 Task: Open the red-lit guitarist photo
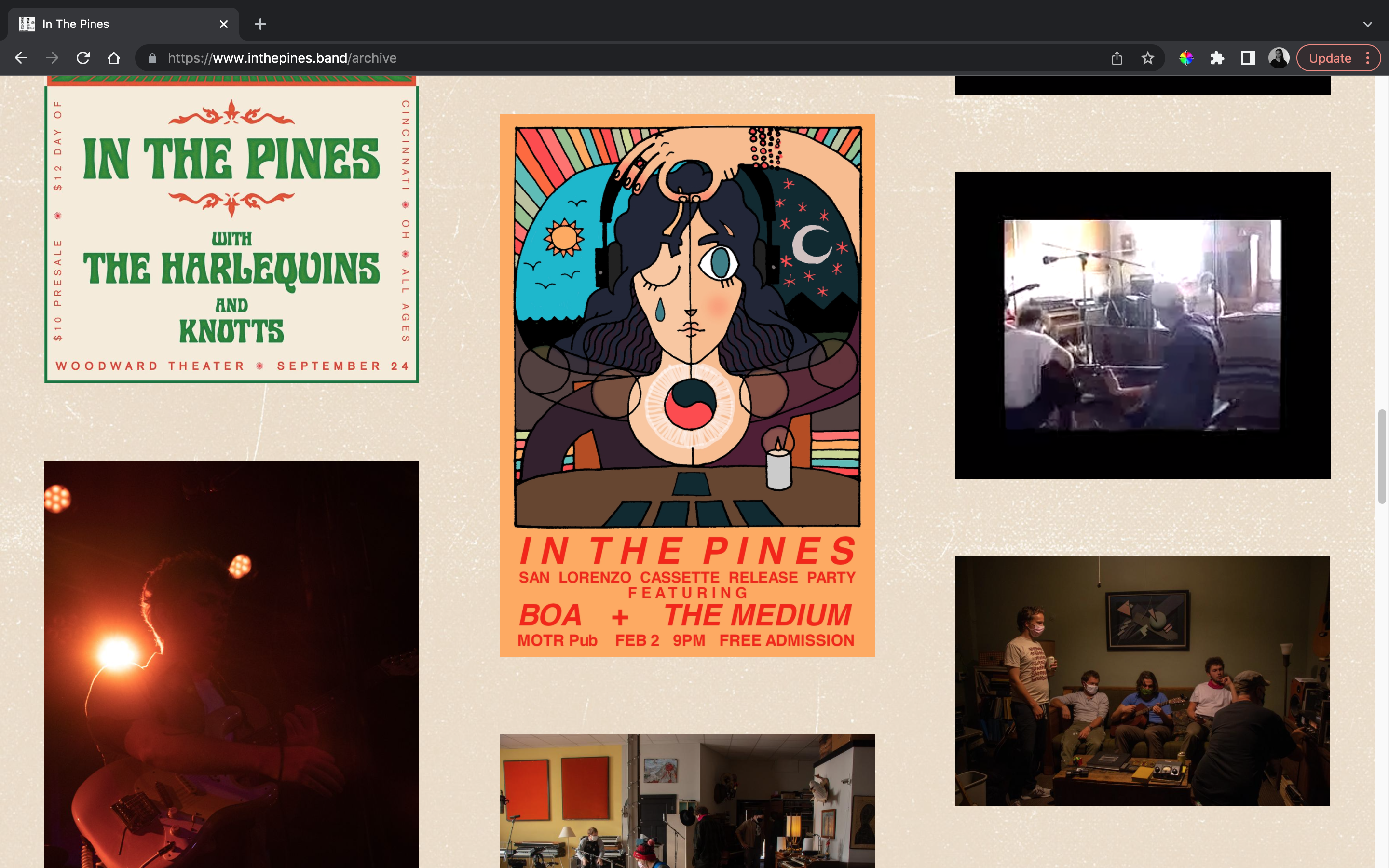[232, 664]
